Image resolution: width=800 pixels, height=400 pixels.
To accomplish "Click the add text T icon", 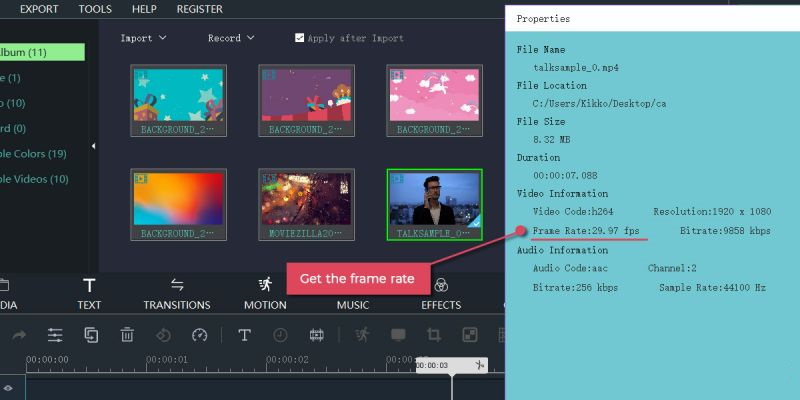I will (243, 335).
